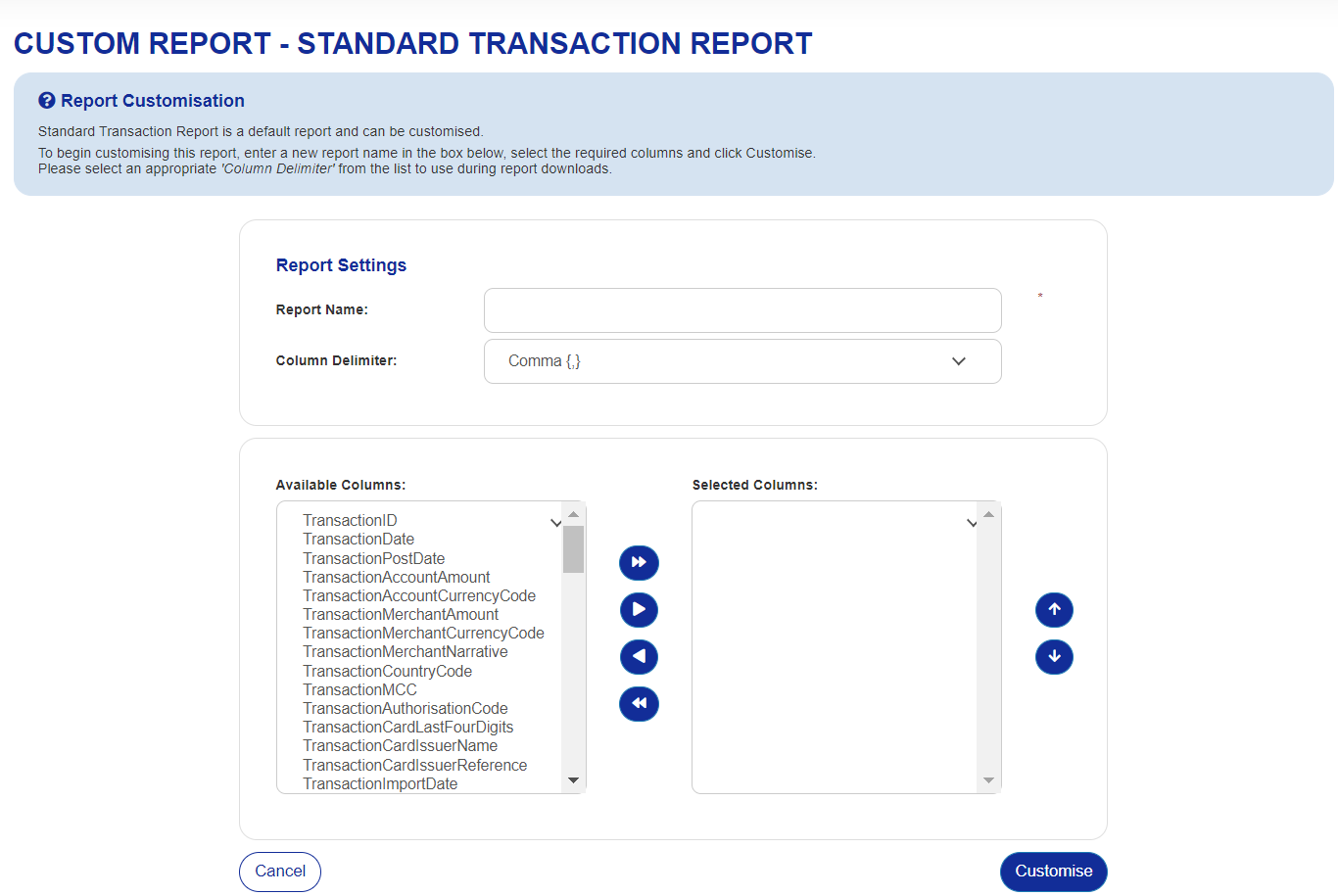Click the Report Name text field
This screenshot has width=1338, height=896.
(x=742, y=310)
